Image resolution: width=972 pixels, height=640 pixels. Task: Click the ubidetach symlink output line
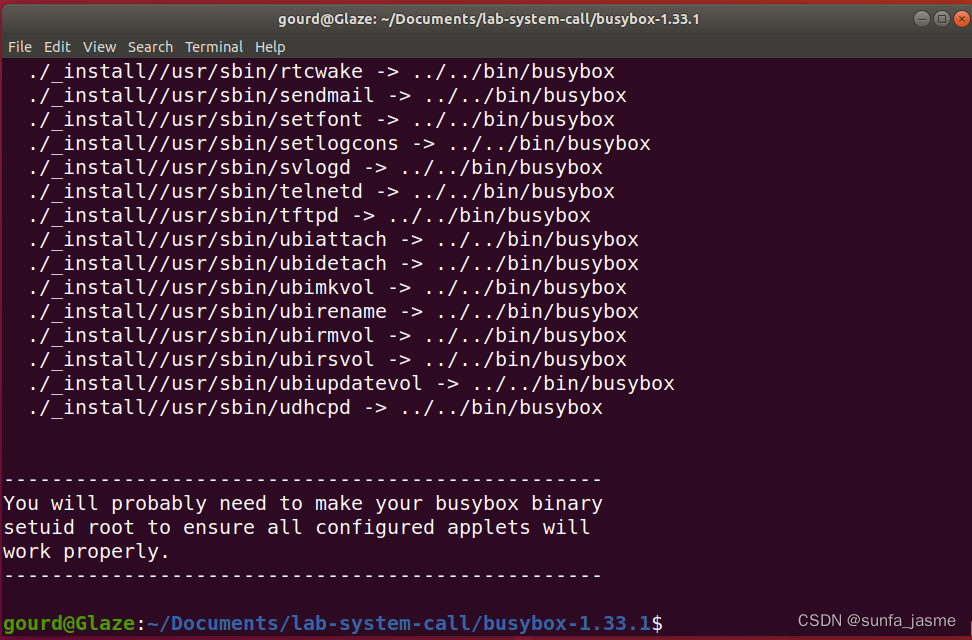(x=334, y=264)
